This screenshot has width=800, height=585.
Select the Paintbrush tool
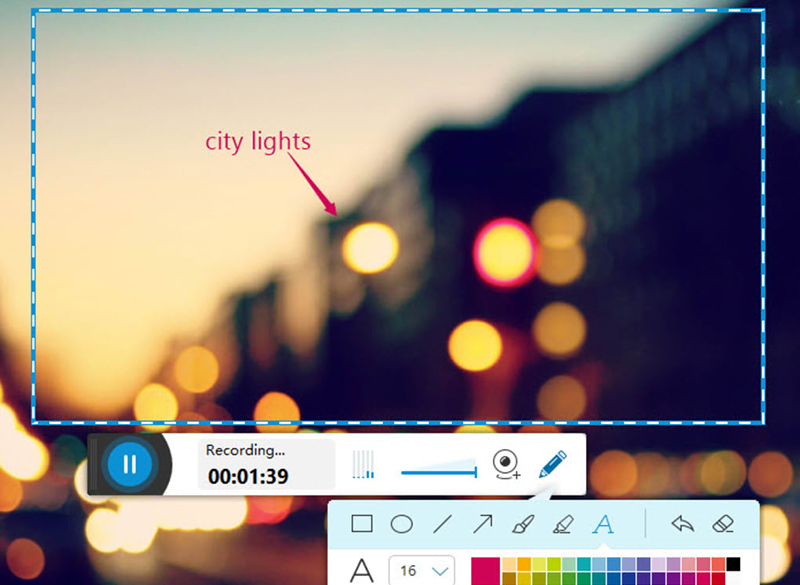tap(523, 524)
